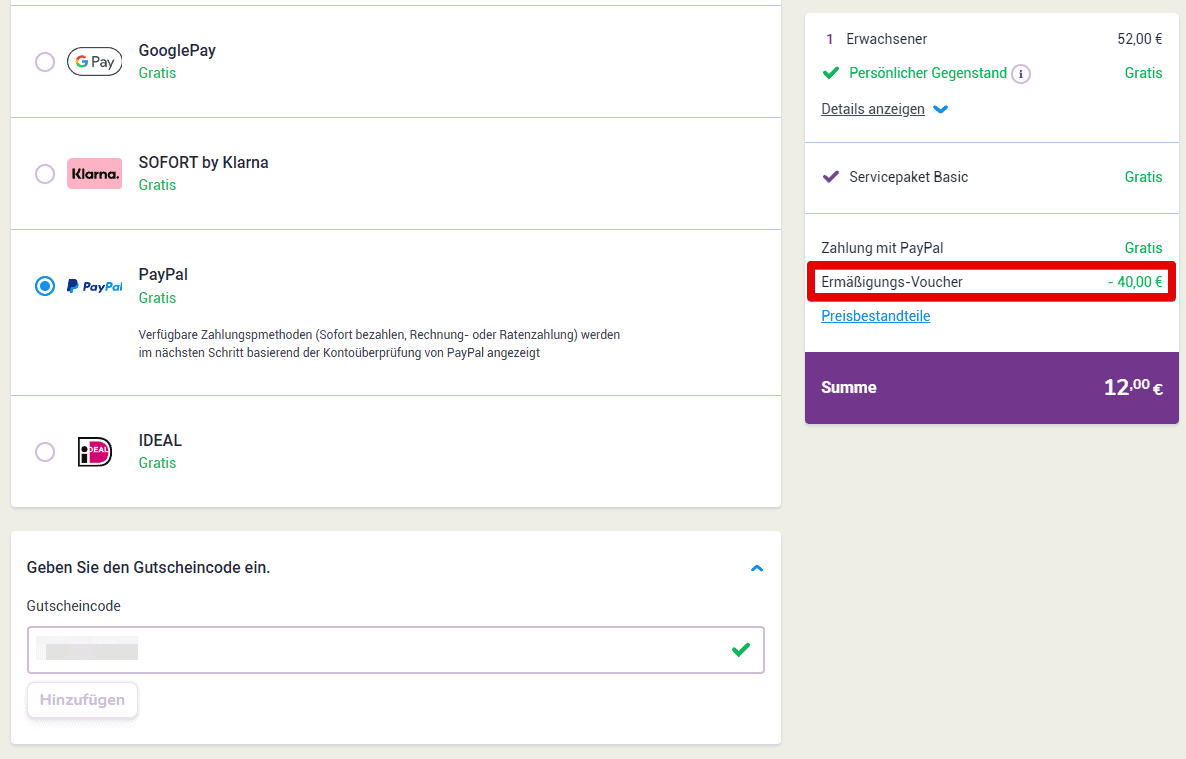Select the GooglePay radio button
1186x759 pixels.
click(x=45, y=62)
